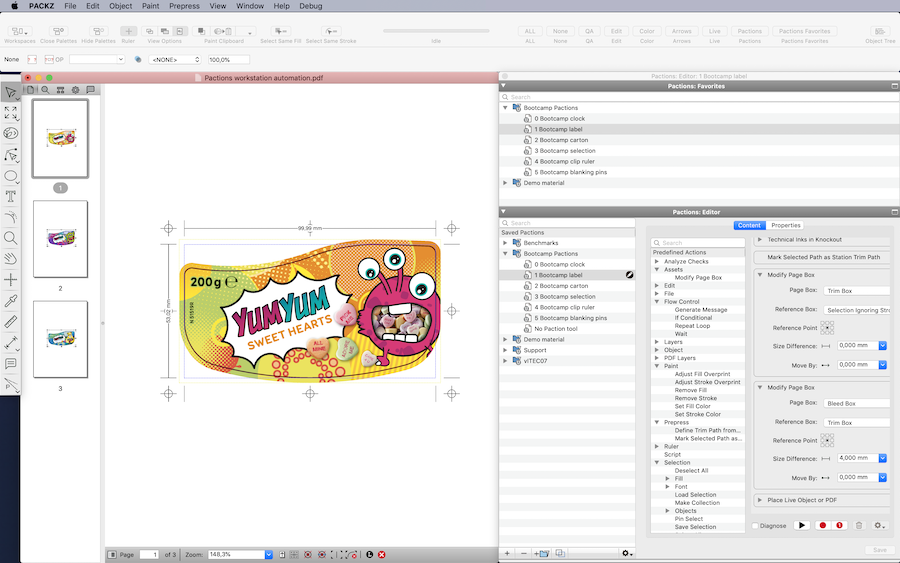The width and height of the screenshot is (900, 563).
Task: Select the Text tool in the left toolbox
Action: [11, 197]
